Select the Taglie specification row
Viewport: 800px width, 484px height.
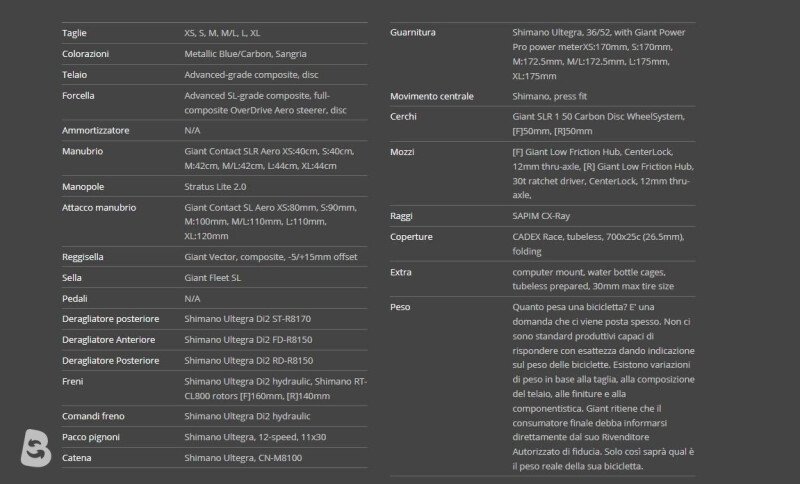[x=214, y=33]
